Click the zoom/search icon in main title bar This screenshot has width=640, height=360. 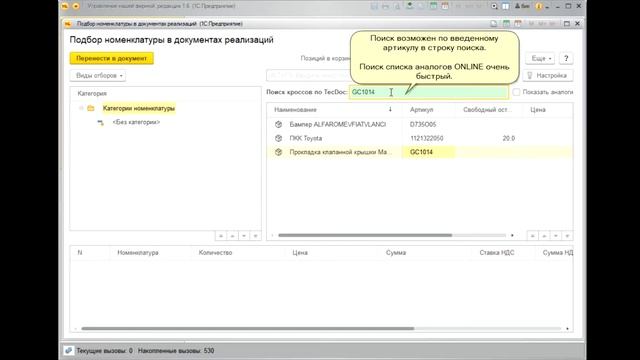(x=494, y=6)
